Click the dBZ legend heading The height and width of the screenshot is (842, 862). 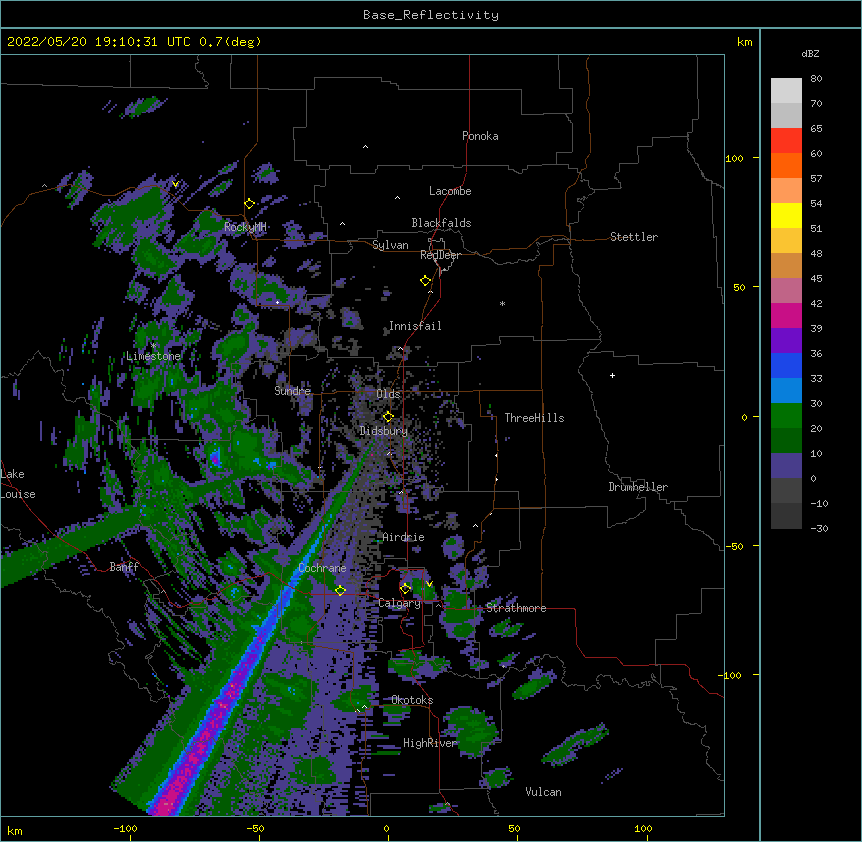[x=810, y=54]
